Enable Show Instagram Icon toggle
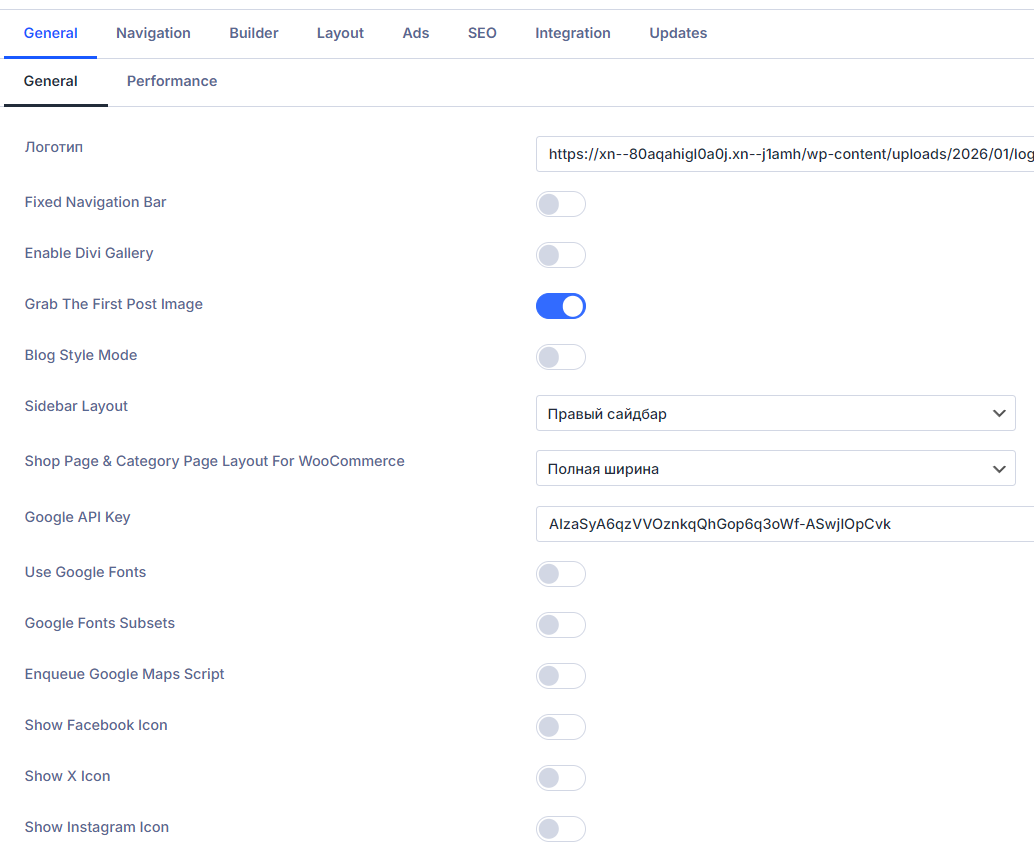Viewport: 1034px width, 861px height. (560, 829)
